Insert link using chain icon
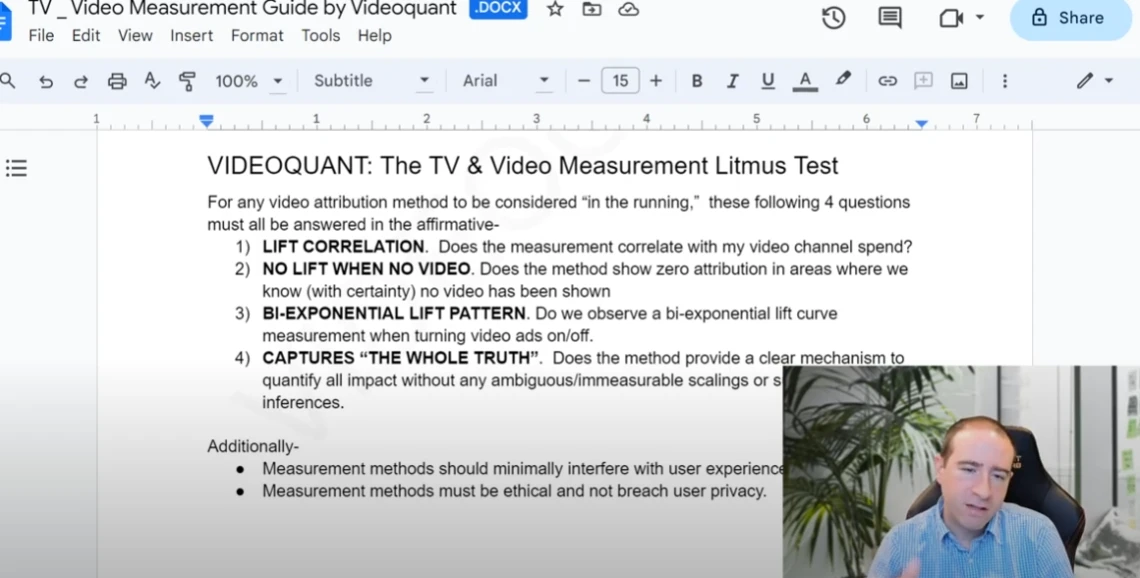The width and height of the screenshot is (1140, 578). [x=887, y=81]
